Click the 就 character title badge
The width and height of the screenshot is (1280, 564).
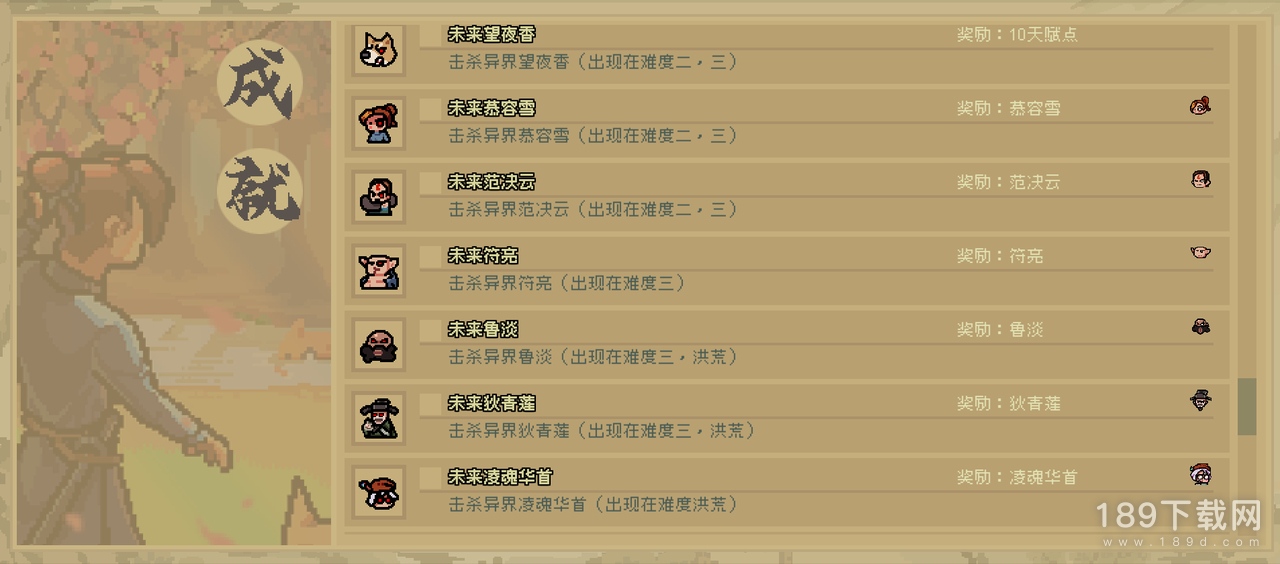pos(259,191)
